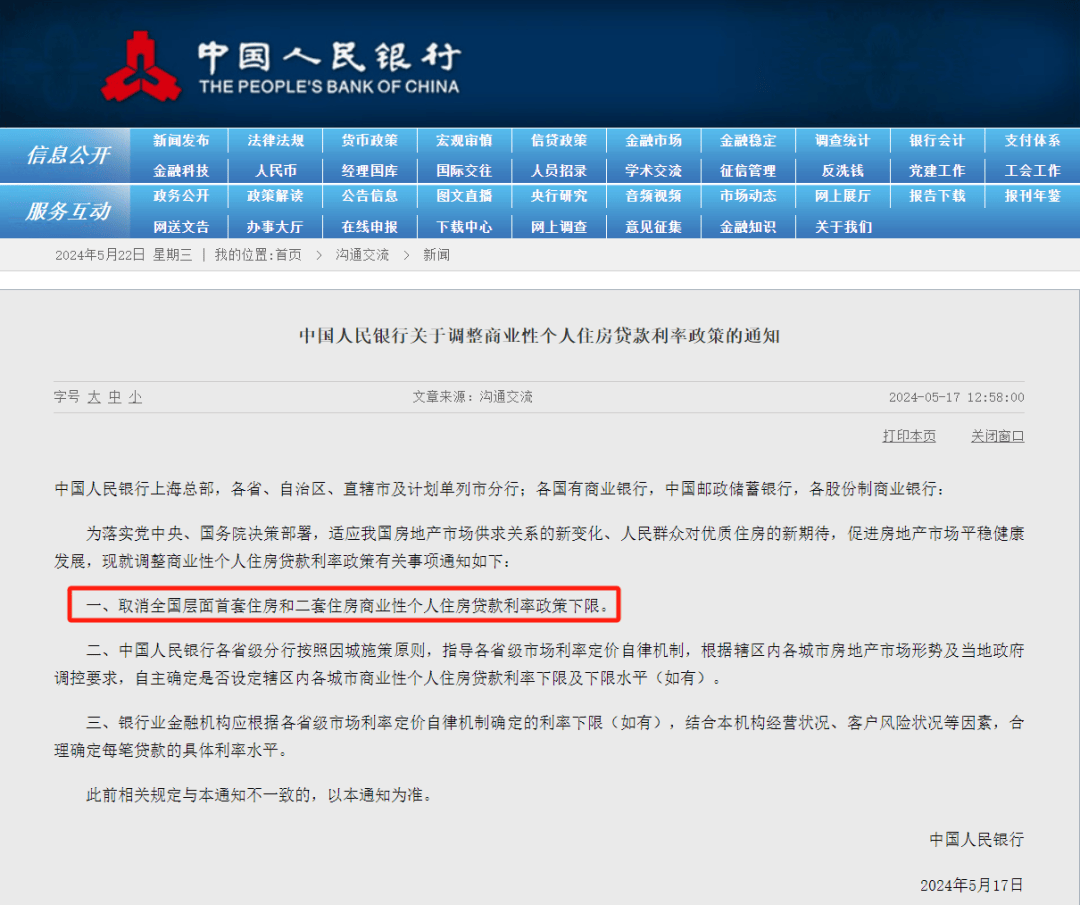
Task: Visit 征信管理 page
Action: coord(748,171)
